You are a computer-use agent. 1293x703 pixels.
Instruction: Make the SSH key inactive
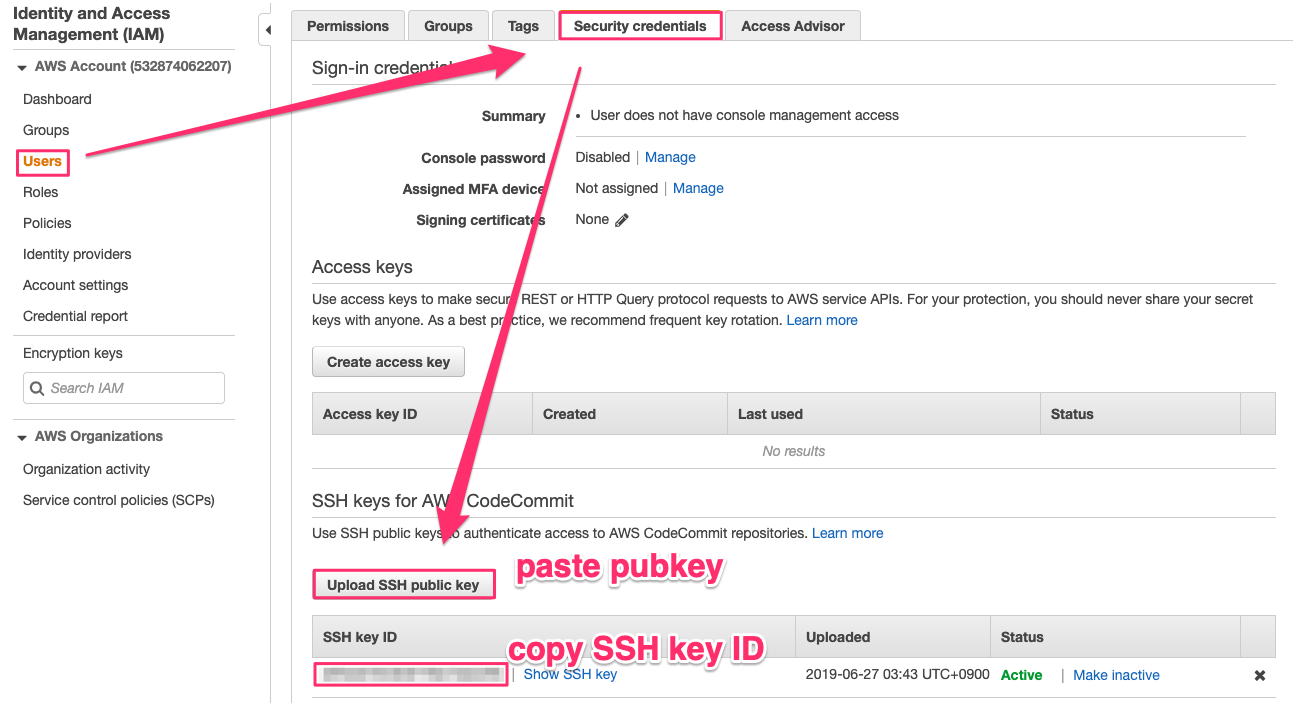pos(1116,675)
